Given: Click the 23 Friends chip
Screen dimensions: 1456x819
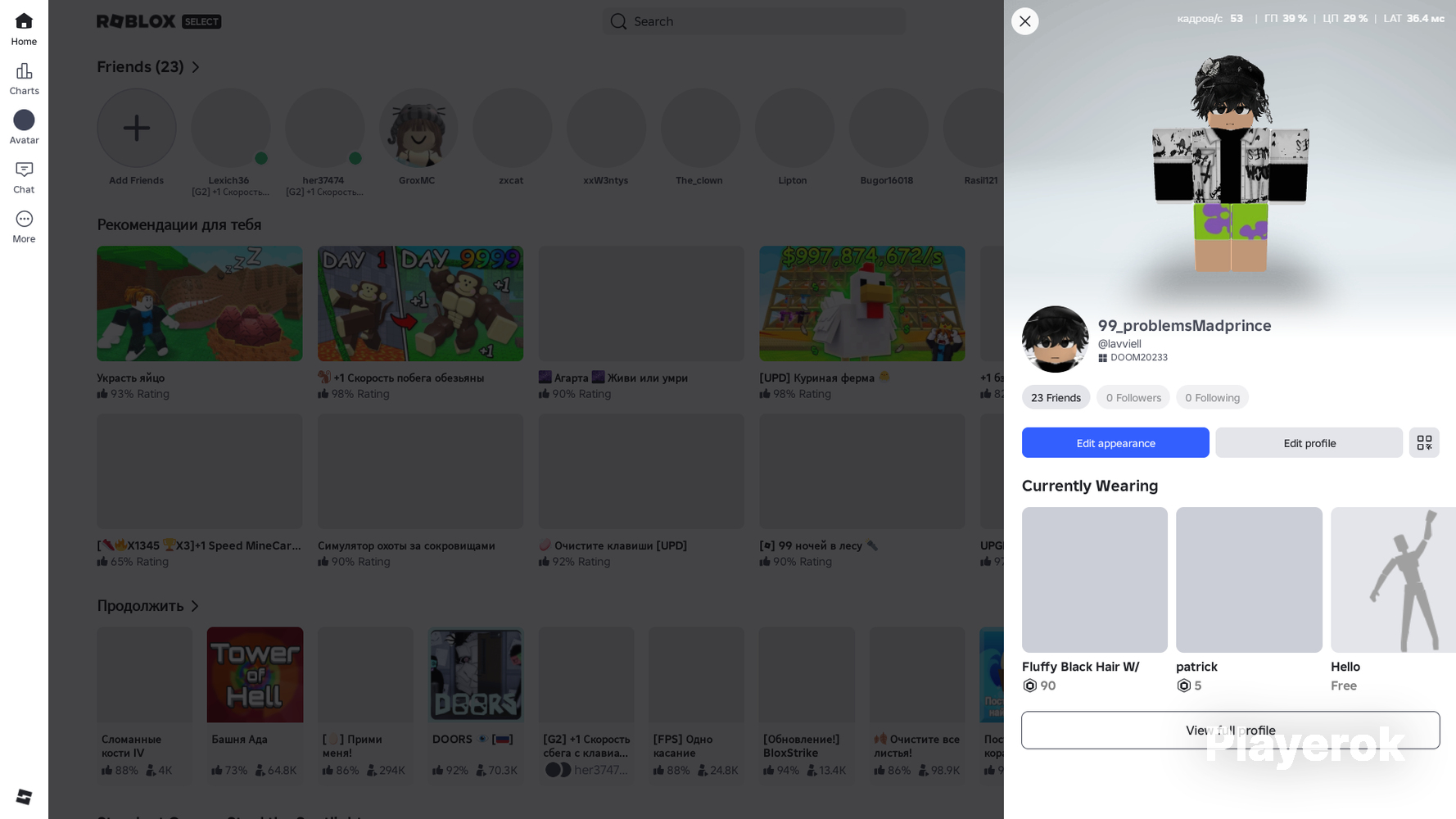Looking at the screenshot, I should [1056, 397].
